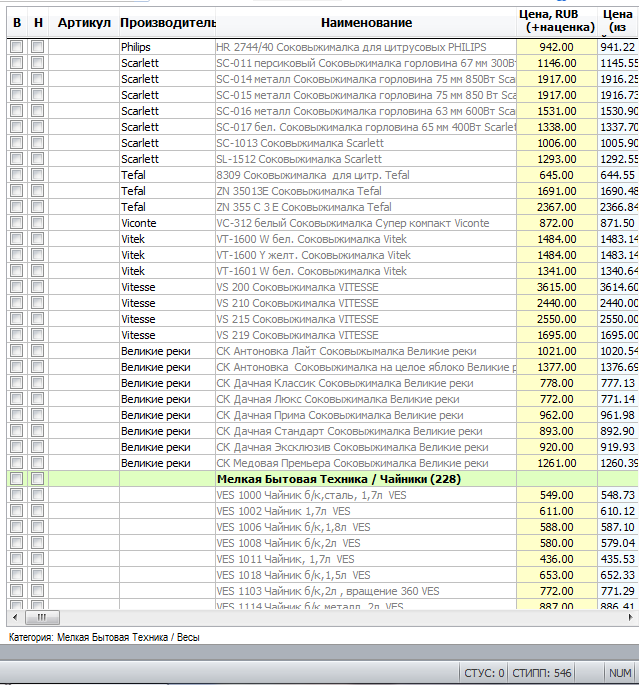Select СК Дачная Эксклюзив Соковыжималка row
This screenshot has height=685, width=639.
[352, 447]
